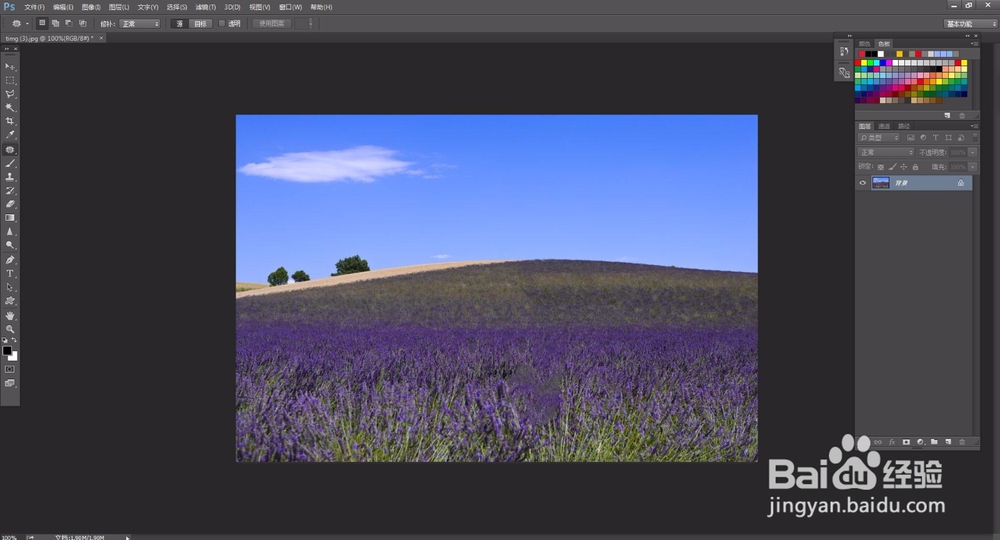Select the Hand tool
1000x540 pixels.
pyautogui.click(x=10, y=316)
